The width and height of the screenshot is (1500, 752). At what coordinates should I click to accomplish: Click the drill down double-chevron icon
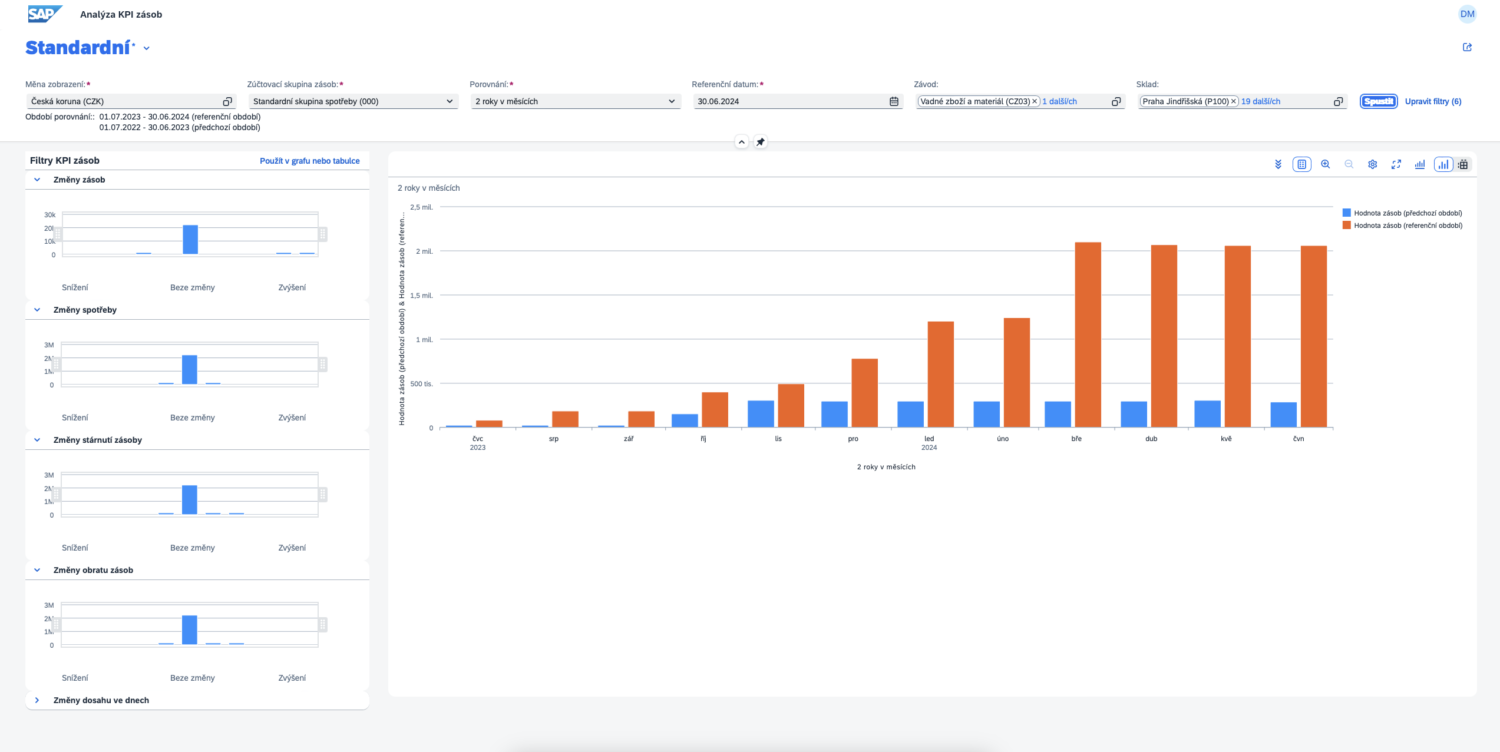tap(1278, 164)
